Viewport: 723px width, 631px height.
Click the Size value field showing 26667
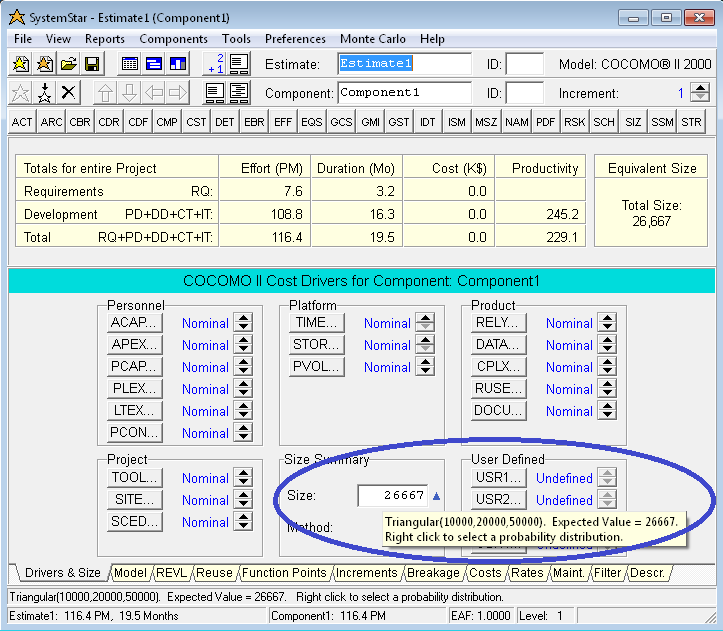[393, 495]
